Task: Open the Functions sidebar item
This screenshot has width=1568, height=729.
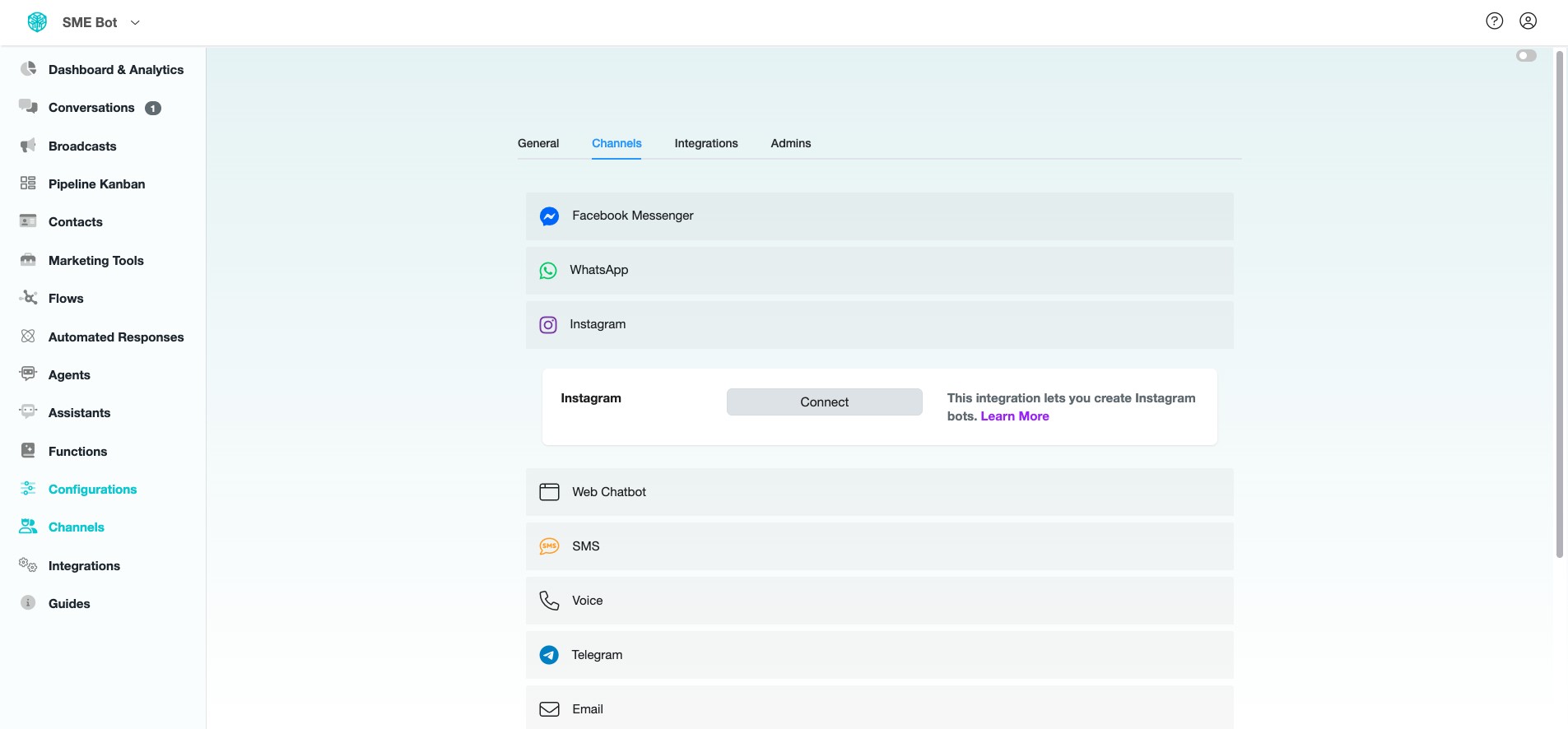Action: point(77,452)
